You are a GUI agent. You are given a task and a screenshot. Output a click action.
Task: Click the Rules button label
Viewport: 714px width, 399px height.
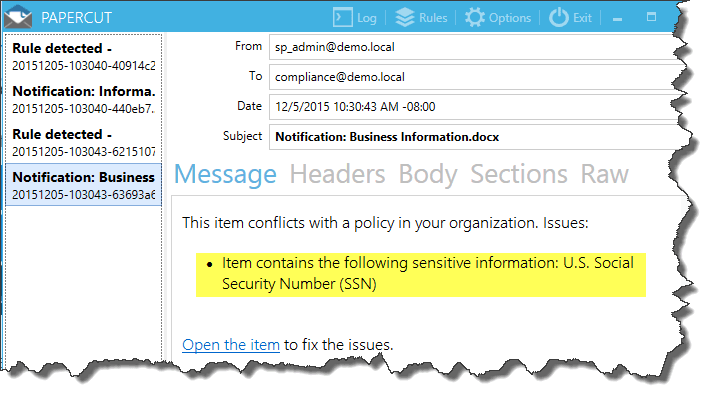[433, 18]
